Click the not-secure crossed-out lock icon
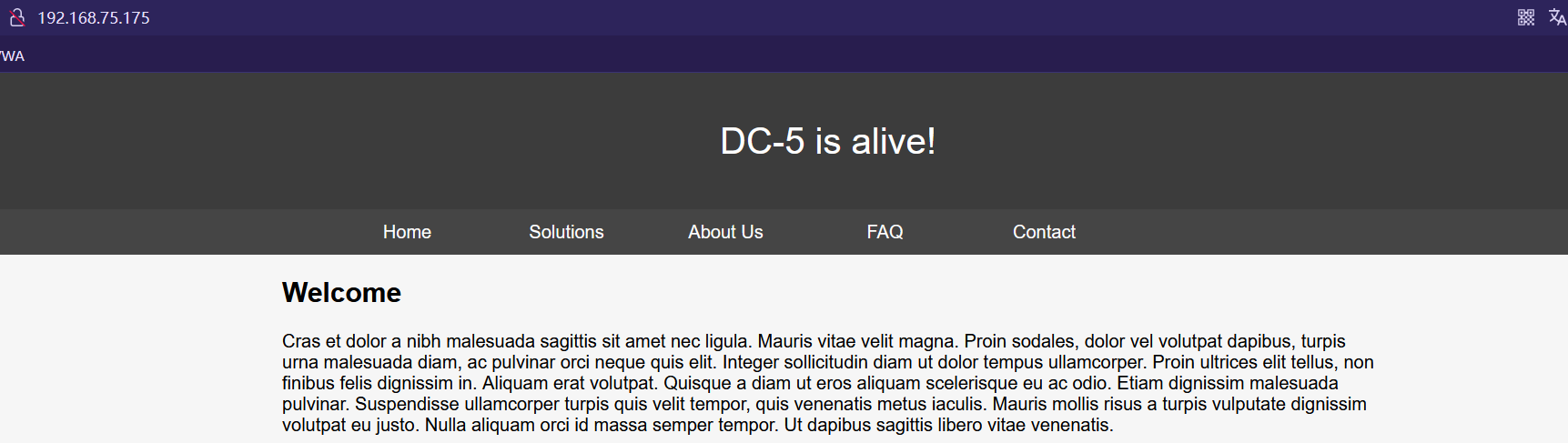Image resolution: width=1568 pixels, height=443 pixels. [x=16, y=17]
